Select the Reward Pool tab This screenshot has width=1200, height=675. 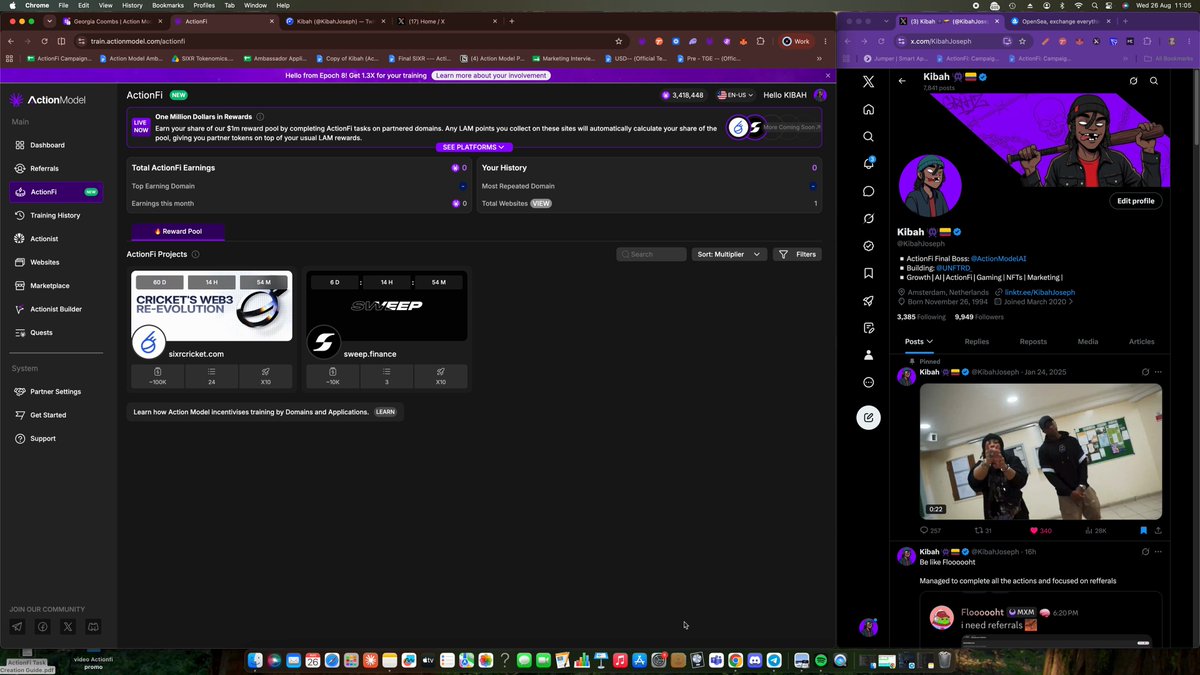pyautogui.click(x=178, y=231)
